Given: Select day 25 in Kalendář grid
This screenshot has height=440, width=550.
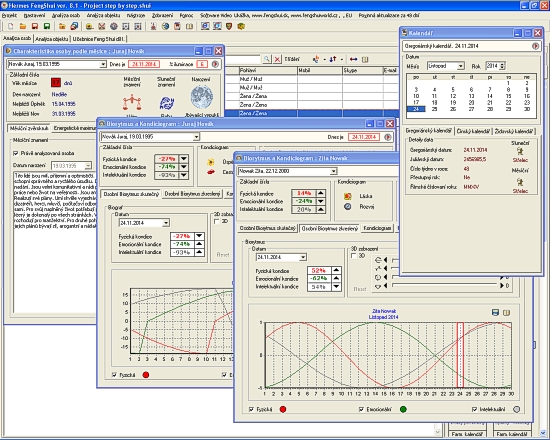Looking at the screenshot, I should coord(435,109).
